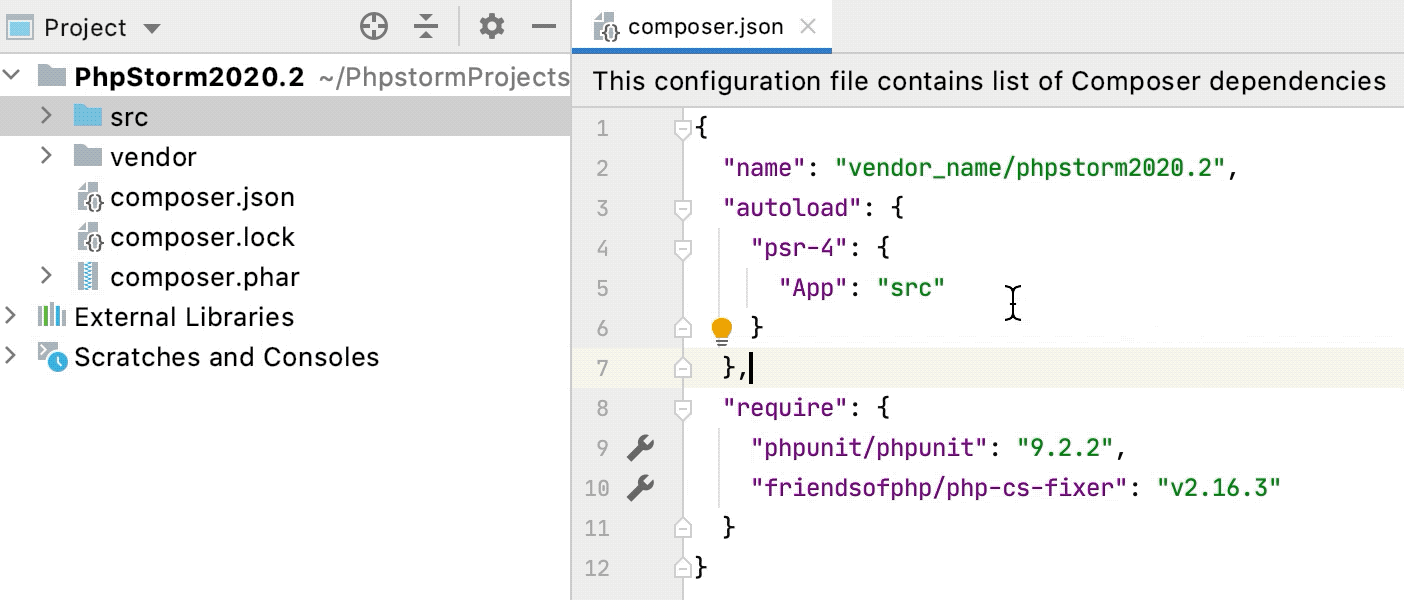Collapse the autoload fold region at line 3
This screenshot has width=1404, height=600.
pos(683,207)
